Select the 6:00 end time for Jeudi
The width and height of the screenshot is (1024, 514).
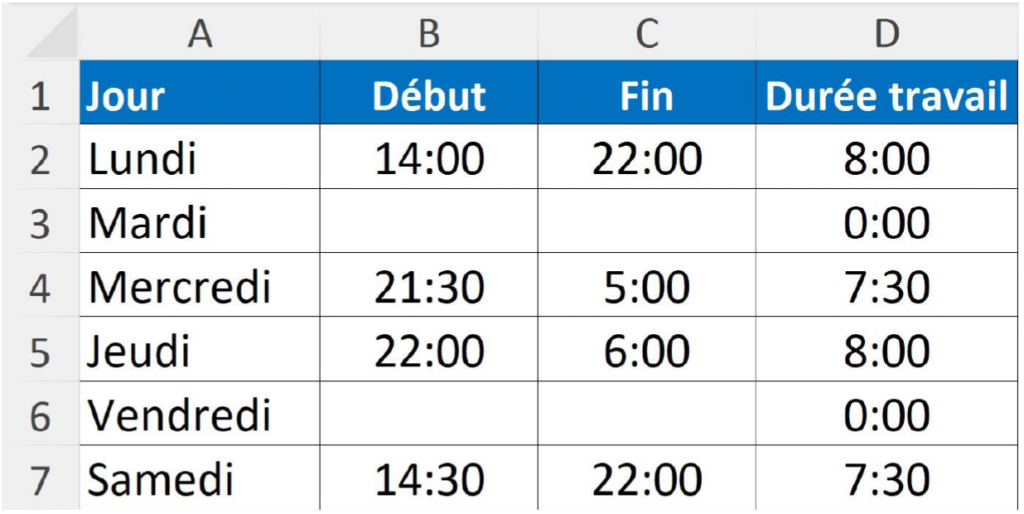[647, 352]
